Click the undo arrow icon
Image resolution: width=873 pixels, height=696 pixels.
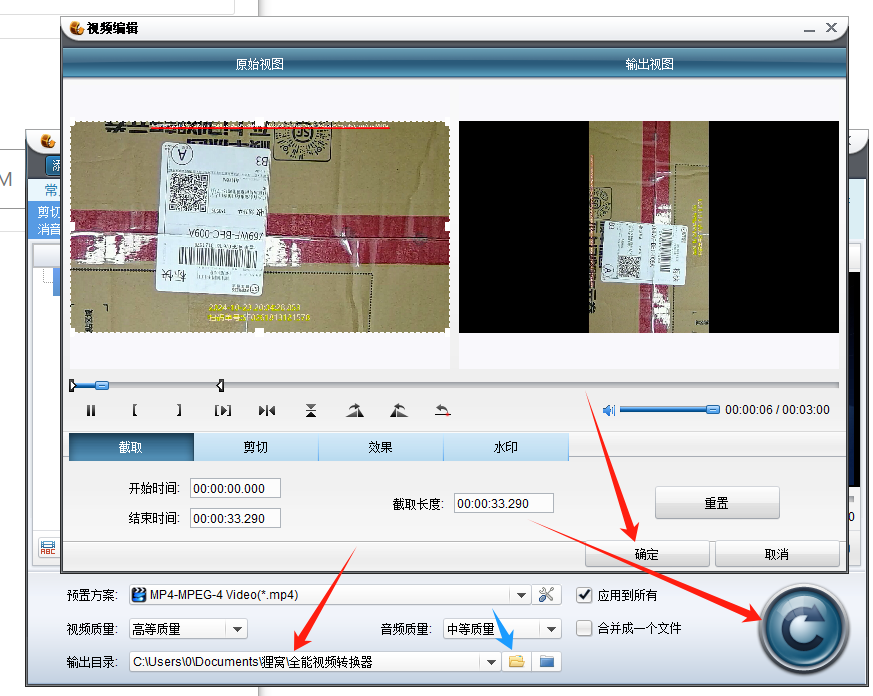(x=443, y=411)
